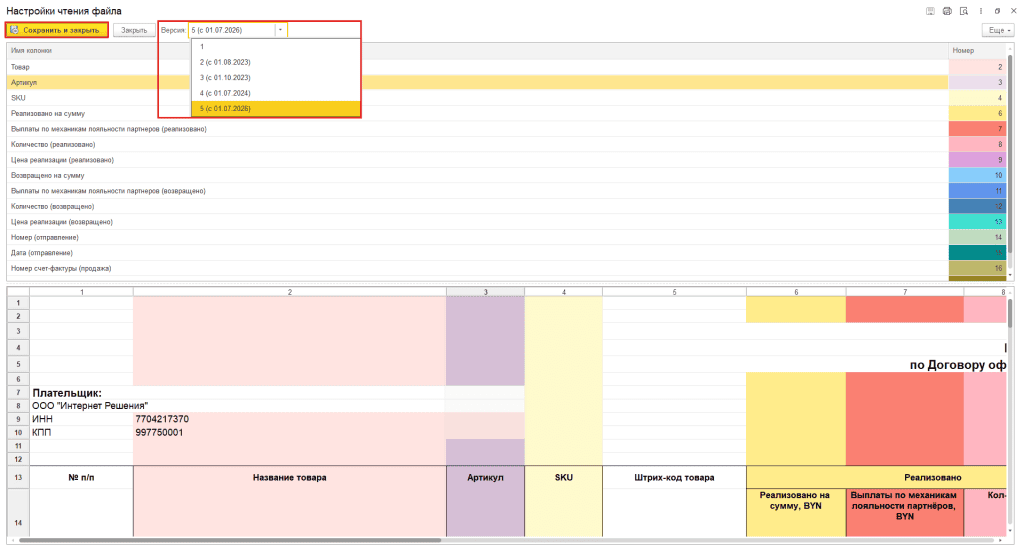Click the purple Артикул spreadsheet header cell

pos(485,477)
